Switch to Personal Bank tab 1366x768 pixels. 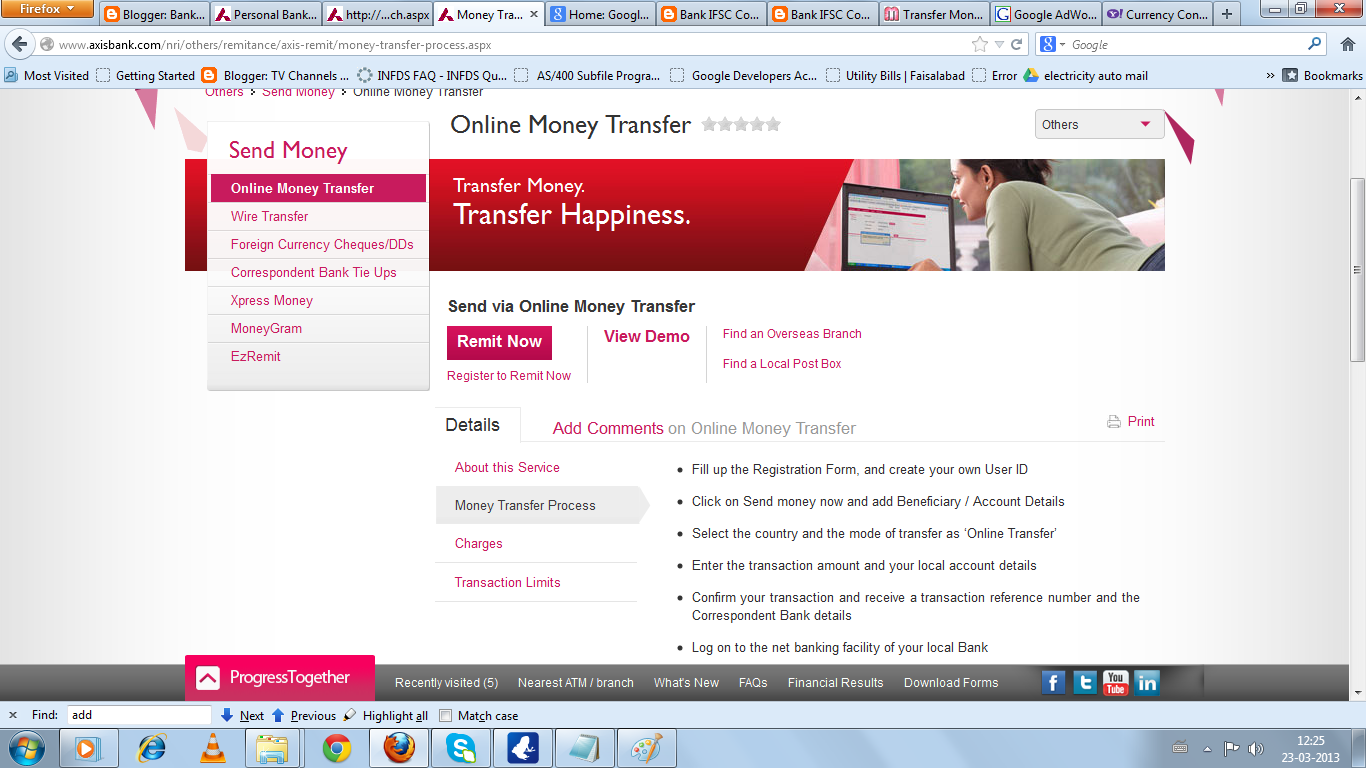coord(266,14)
